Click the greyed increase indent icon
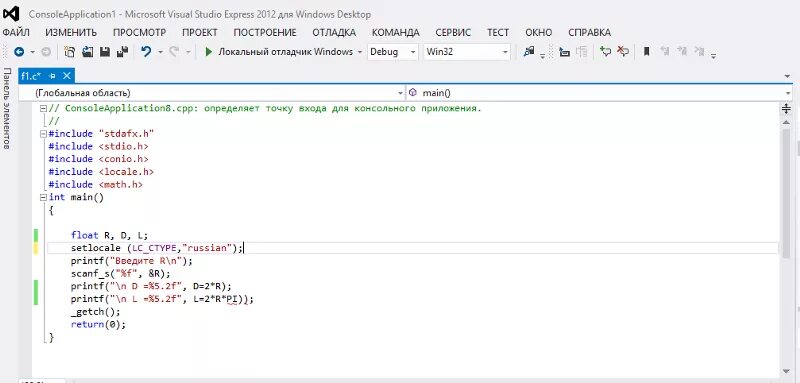 [x=581, y=52]
